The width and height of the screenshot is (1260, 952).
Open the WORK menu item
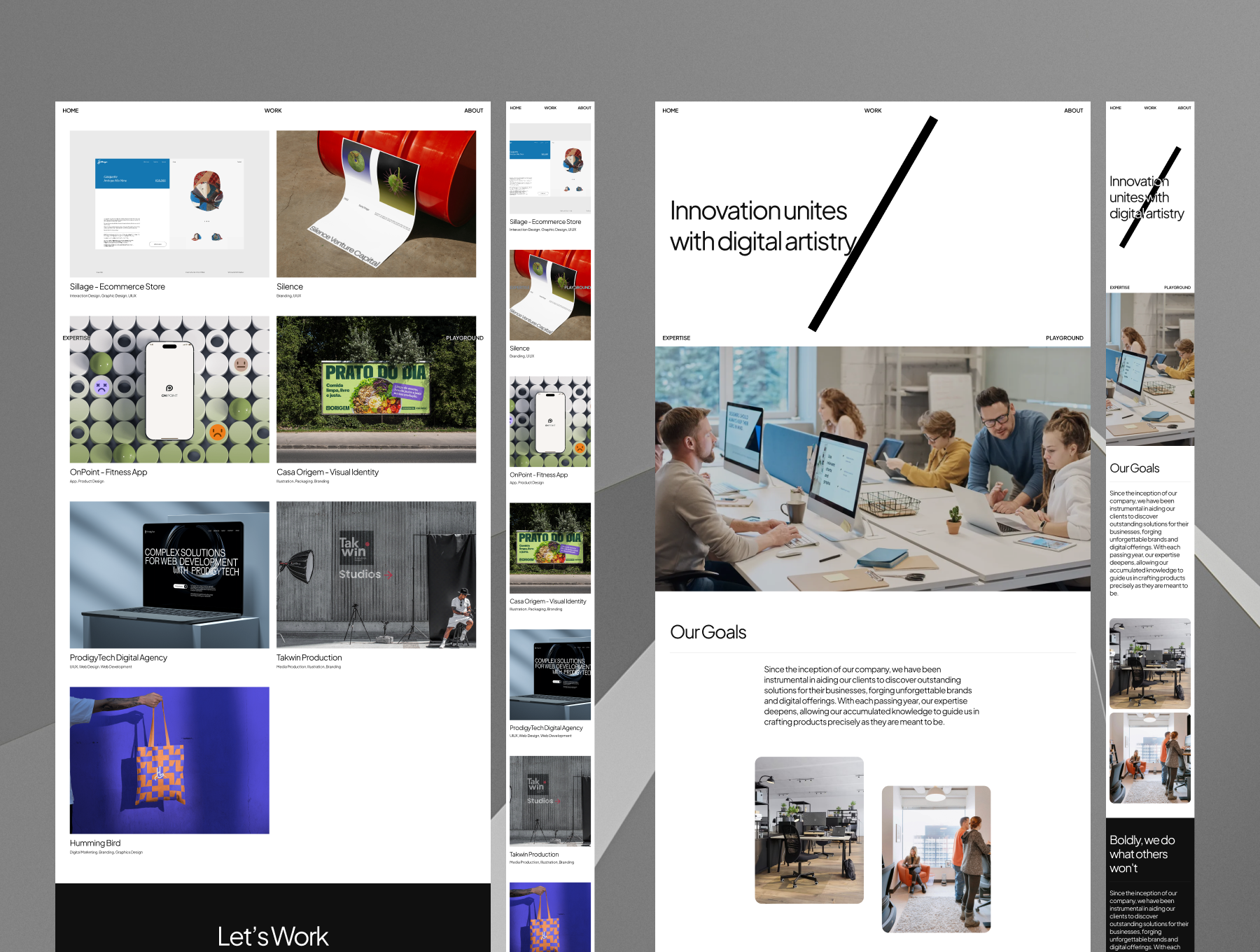click(273, 110)
